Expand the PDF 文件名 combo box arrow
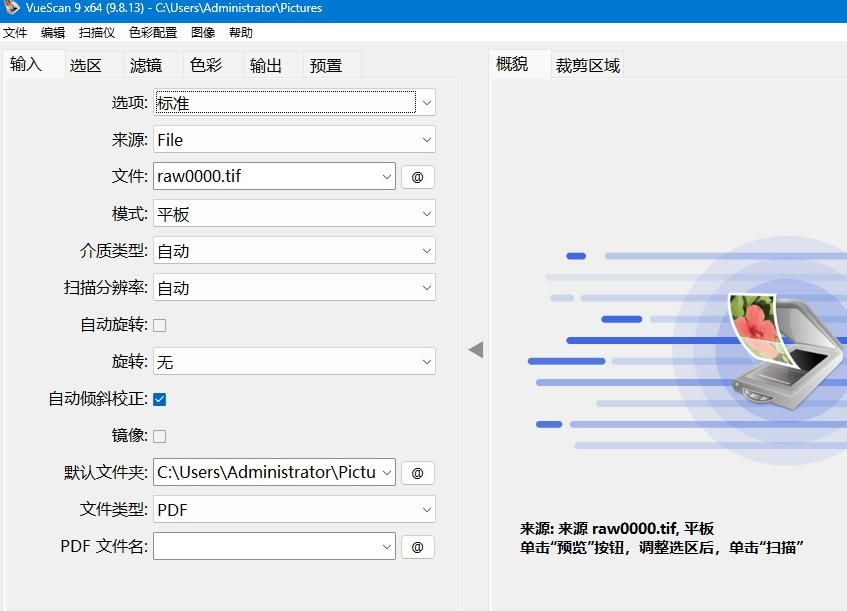847x611 pixels. [x=387, y=546]
